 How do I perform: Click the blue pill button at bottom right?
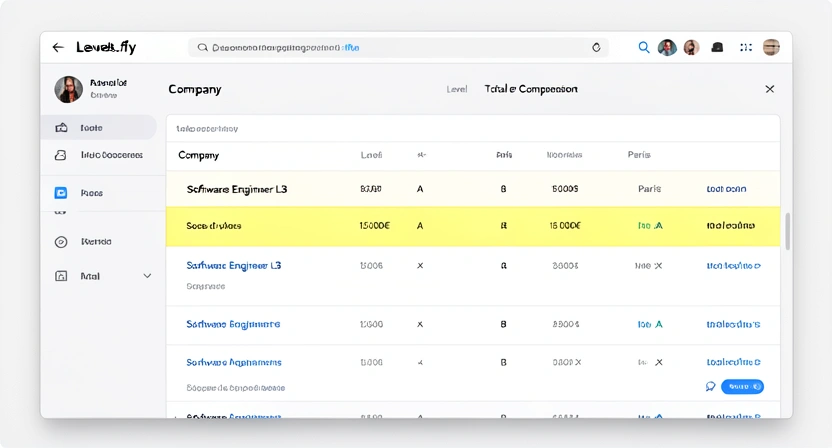click(x=742, y=386)
